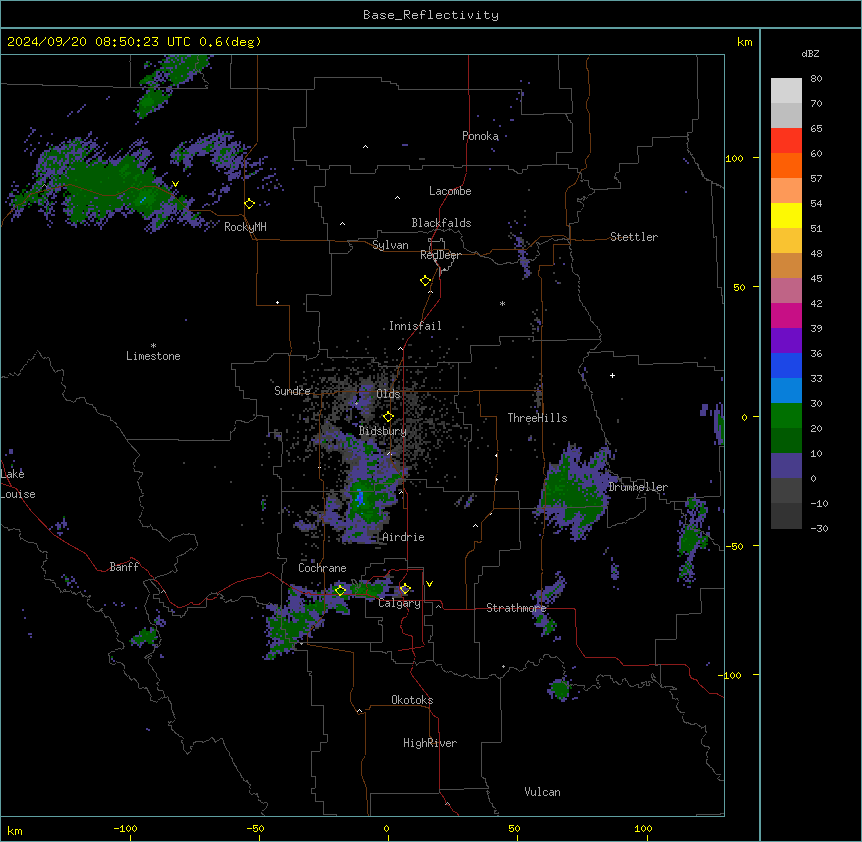This screenshot has height=842, width=862.
Task: Select the HighRiver label
Action: click(430, 743)
